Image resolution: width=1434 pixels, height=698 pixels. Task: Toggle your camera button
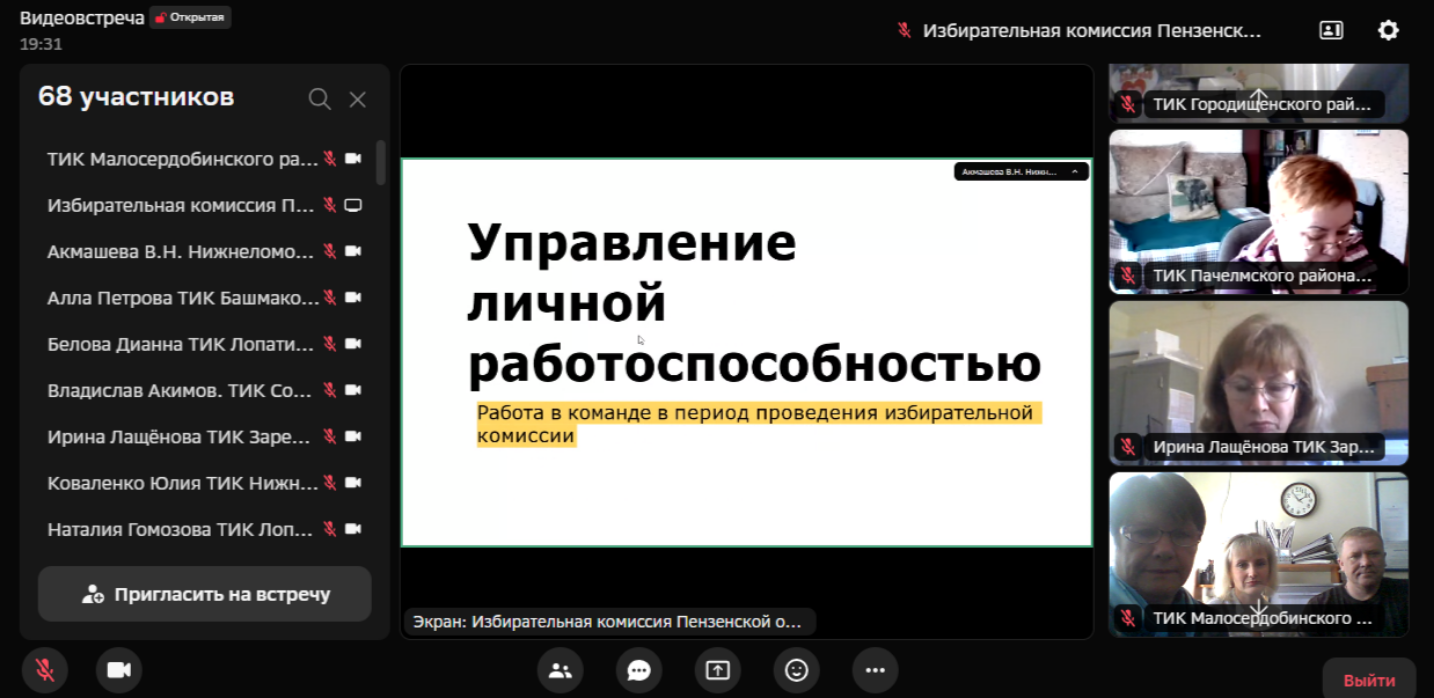(119, 670)
